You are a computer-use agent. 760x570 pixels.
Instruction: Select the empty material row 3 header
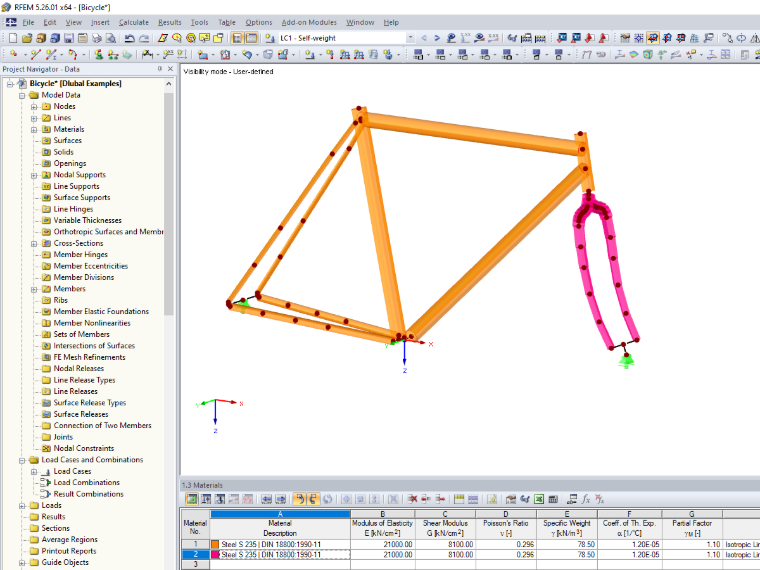pyautogui.click(x=195, y=564)
